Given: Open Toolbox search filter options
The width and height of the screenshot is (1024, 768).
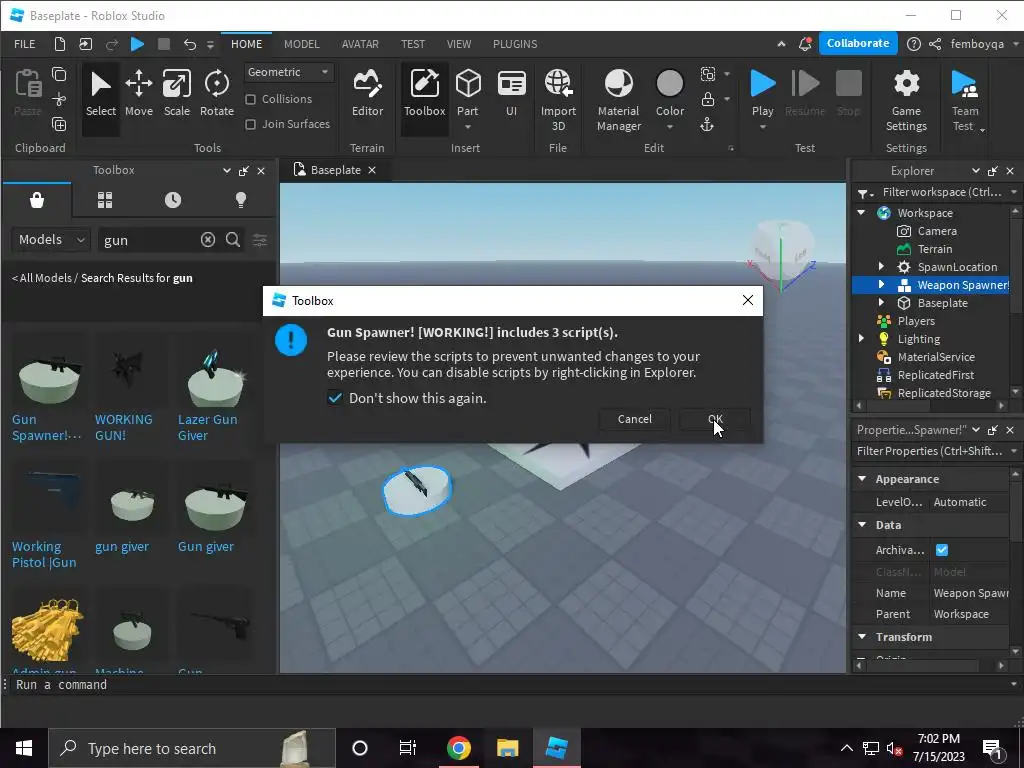Looking at the screenshot, I should pos(260,240).
